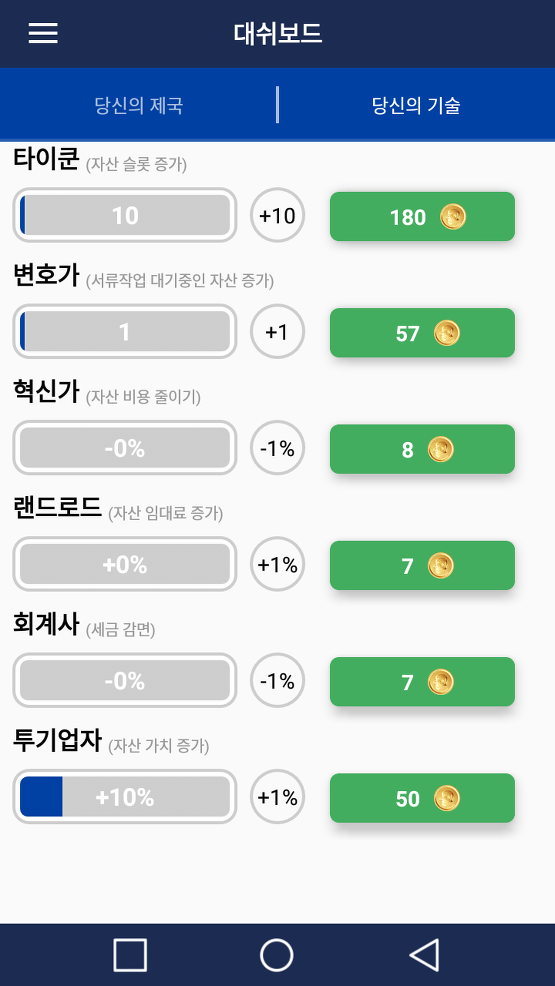
Task: Tap the Android recent apps square icon
Action: click(x=130, y=955)
